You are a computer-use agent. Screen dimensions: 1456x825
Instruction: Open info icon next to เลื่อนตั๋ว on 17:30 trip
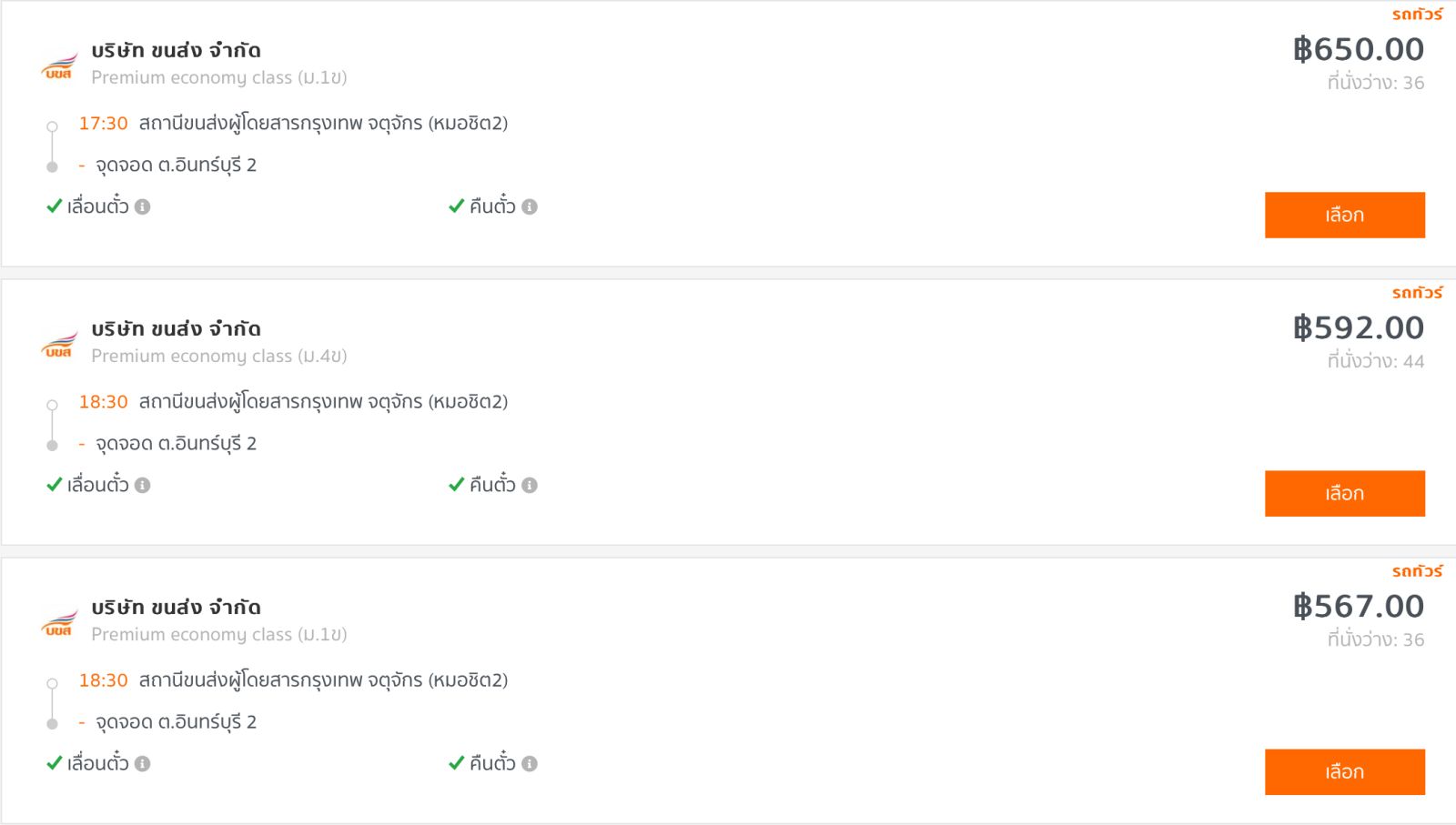point(143,206)
